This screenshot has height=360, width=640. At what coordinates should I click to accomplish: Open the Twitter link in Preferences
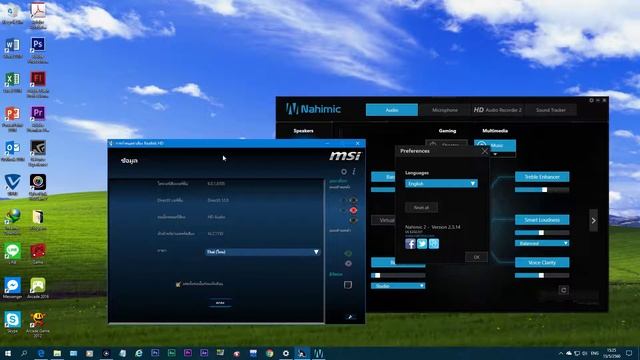tap(422, 244)
